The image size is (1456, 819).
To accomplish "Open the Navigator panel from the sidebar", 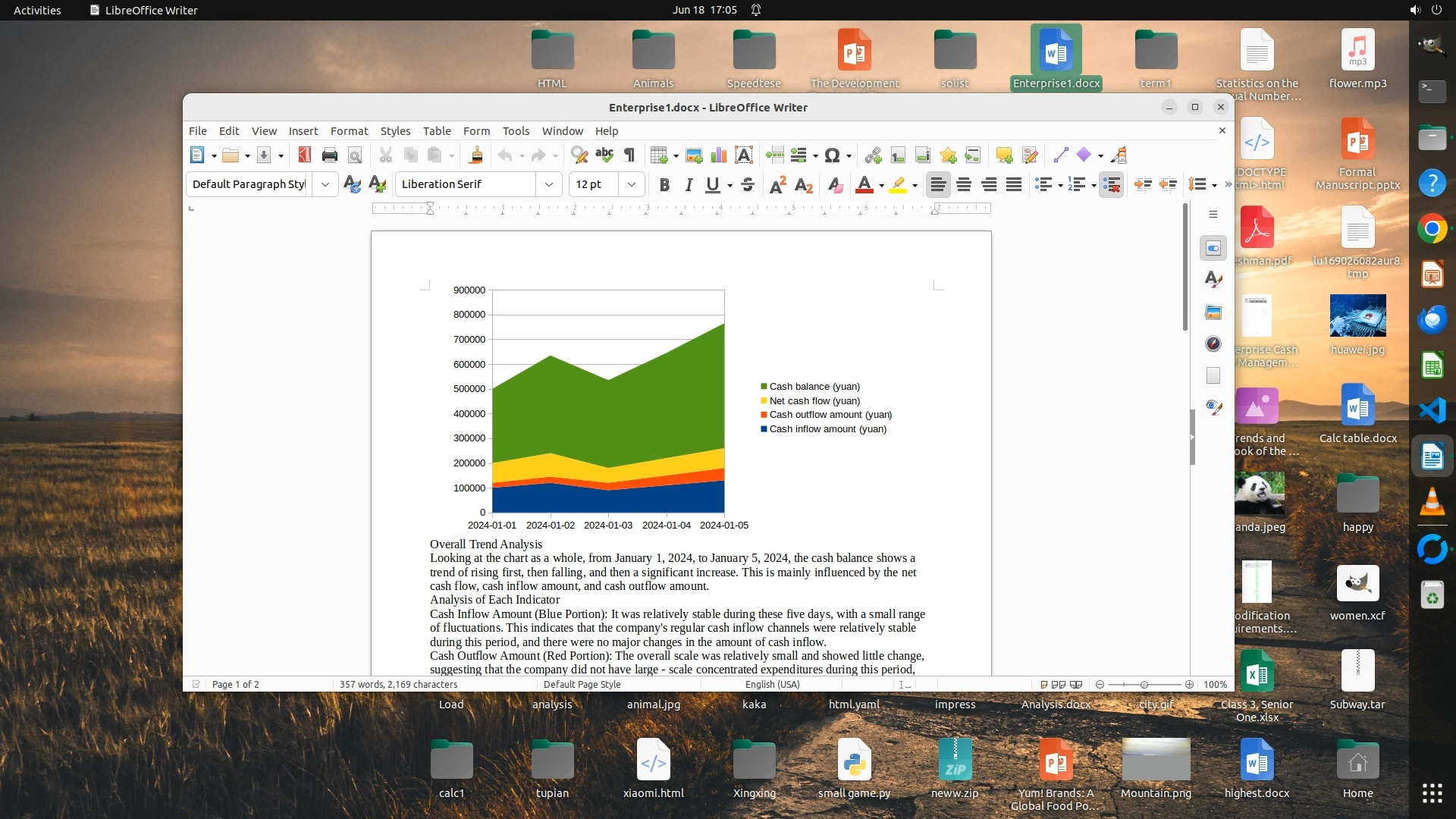I will [1213, 344].
